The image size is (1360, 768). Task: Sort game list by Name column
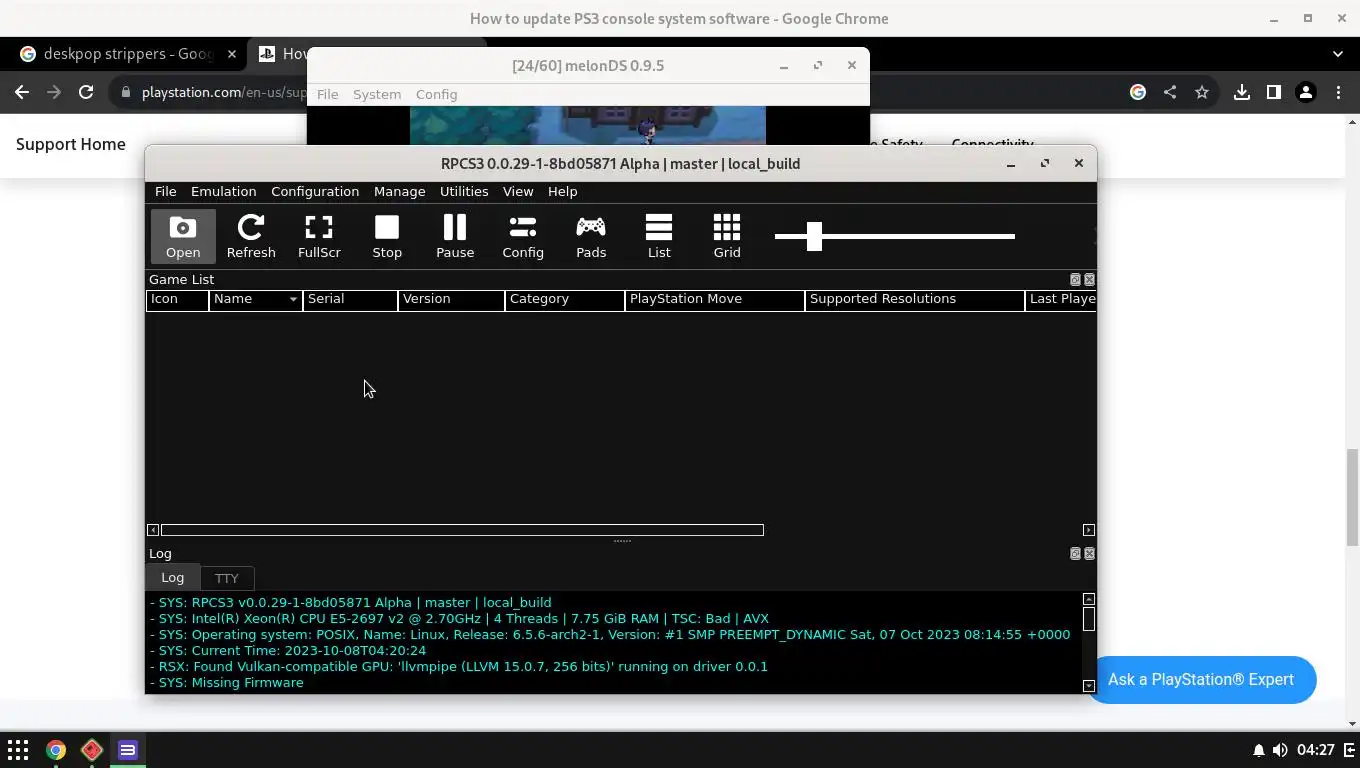tap(256, 299)
